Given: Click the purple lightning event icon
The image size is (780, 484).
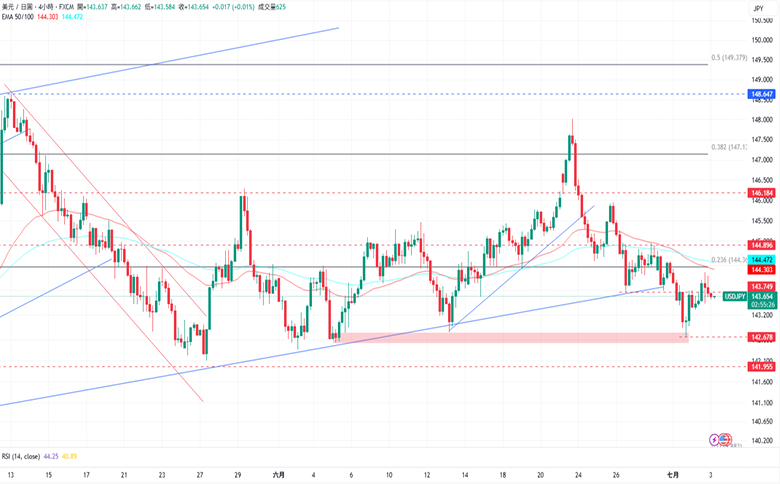Looking at the screenshot, I should 714,439.
